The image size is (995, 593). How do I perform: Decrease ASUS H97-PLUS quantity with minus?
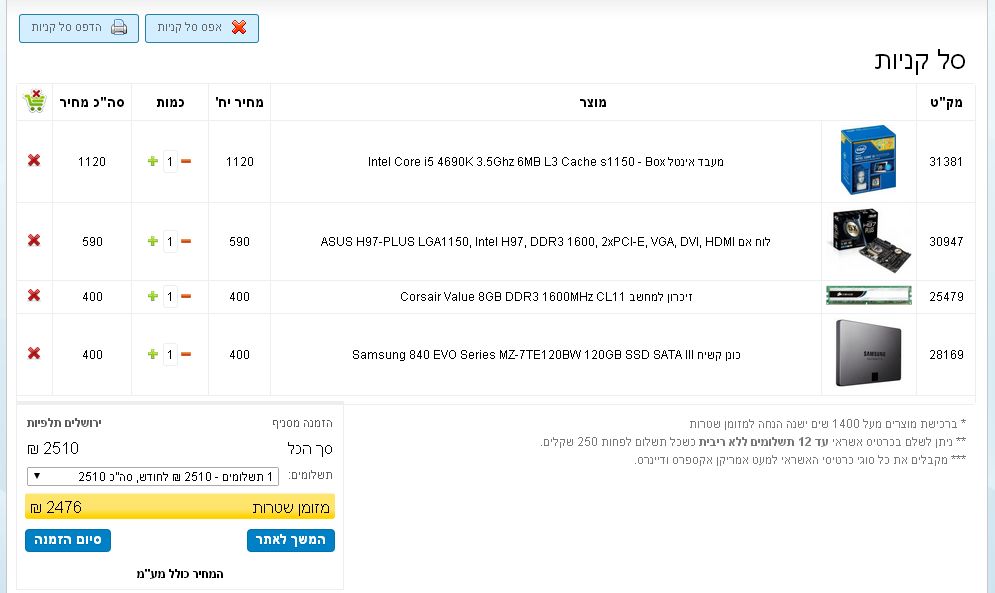(x=186, y=241)
